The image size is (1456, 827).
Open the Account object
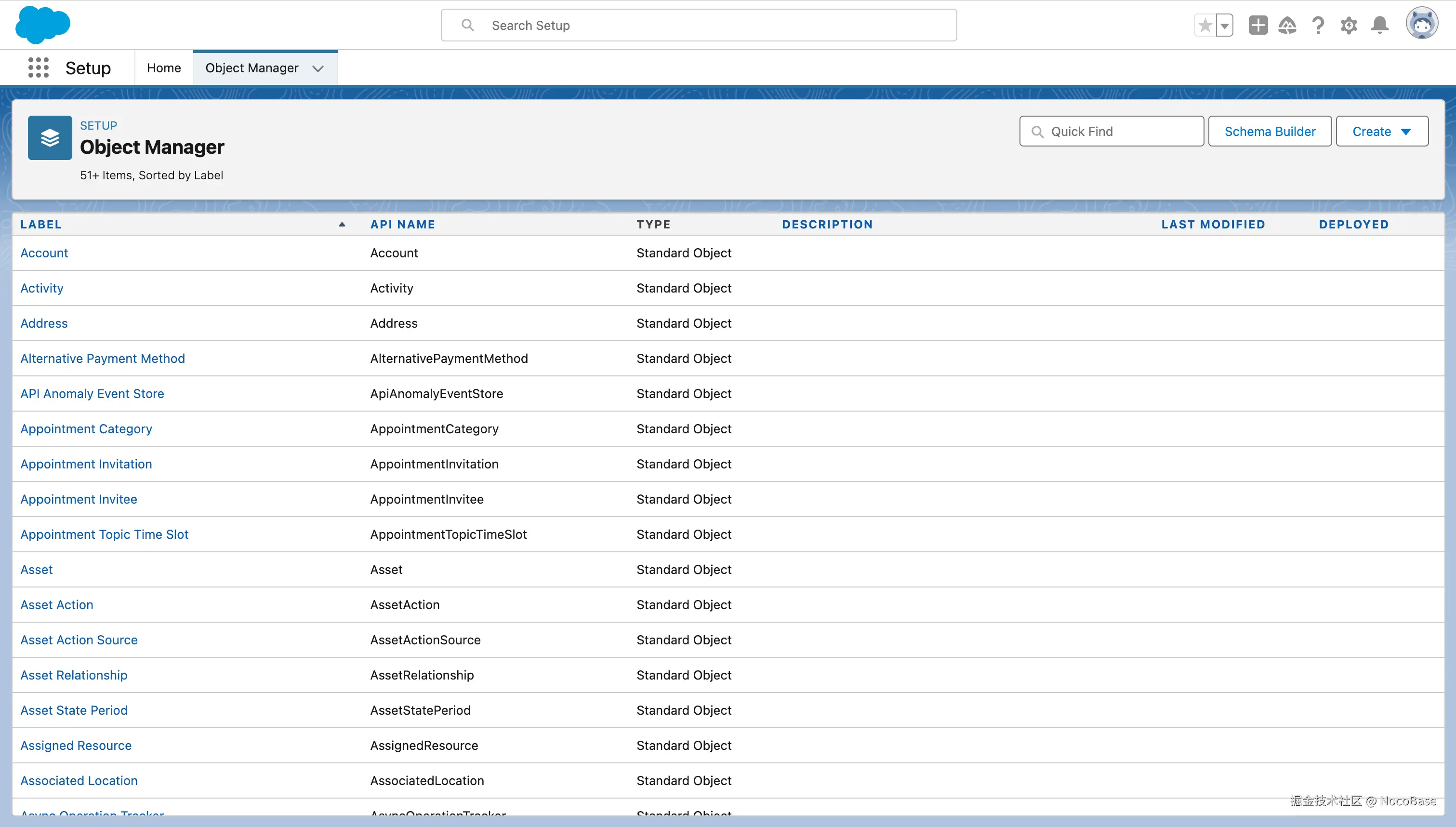44,253
